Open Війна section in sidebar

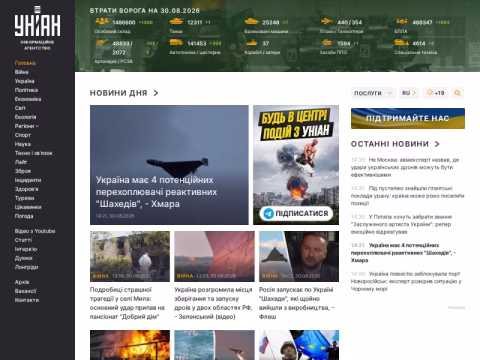21,72
